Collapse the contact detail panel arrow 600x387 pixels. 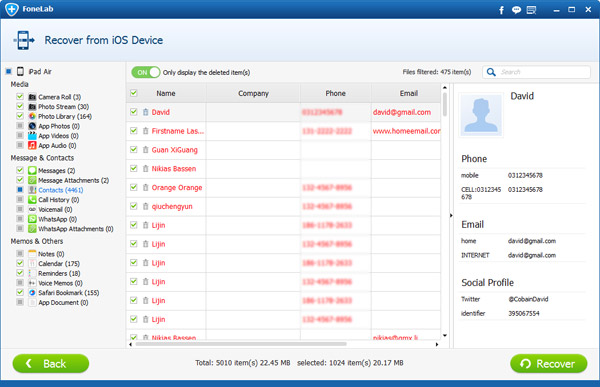point(451,216)
